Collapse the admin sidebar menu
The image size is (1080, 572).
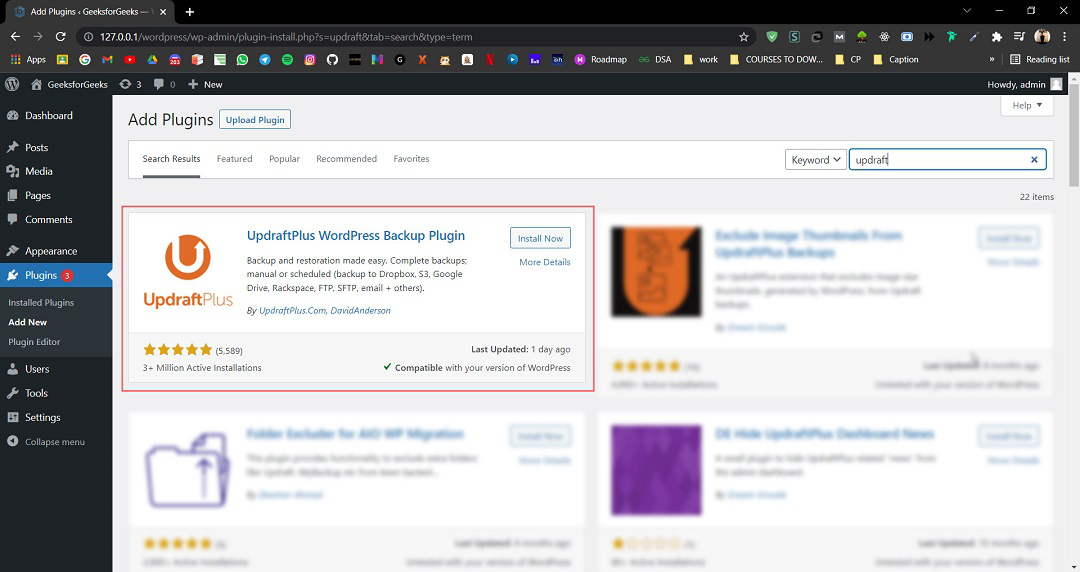pos(45,442)
